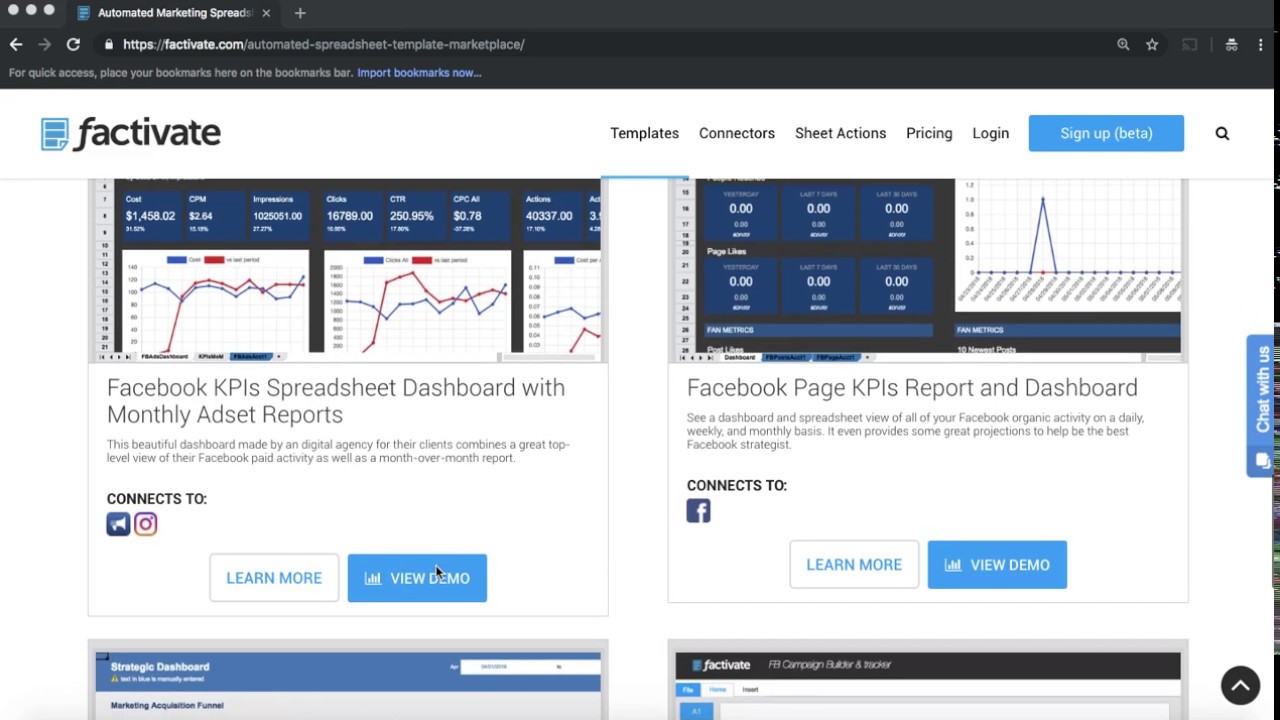Close the Automated Marketing Spreadsheet tab
The width and height of the screenshot is (1280, 720).
pos(266,13)
